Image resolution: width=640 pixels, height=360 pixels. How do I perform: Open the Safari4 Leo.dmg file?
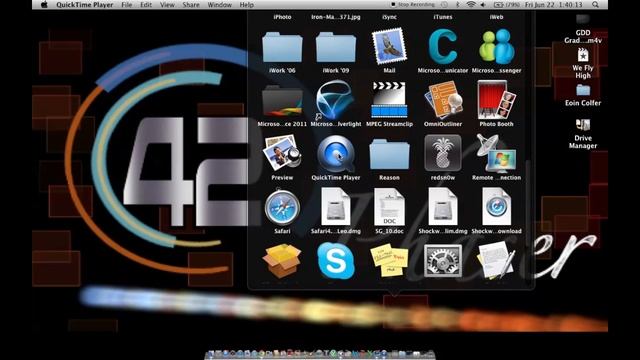[336, 207]
